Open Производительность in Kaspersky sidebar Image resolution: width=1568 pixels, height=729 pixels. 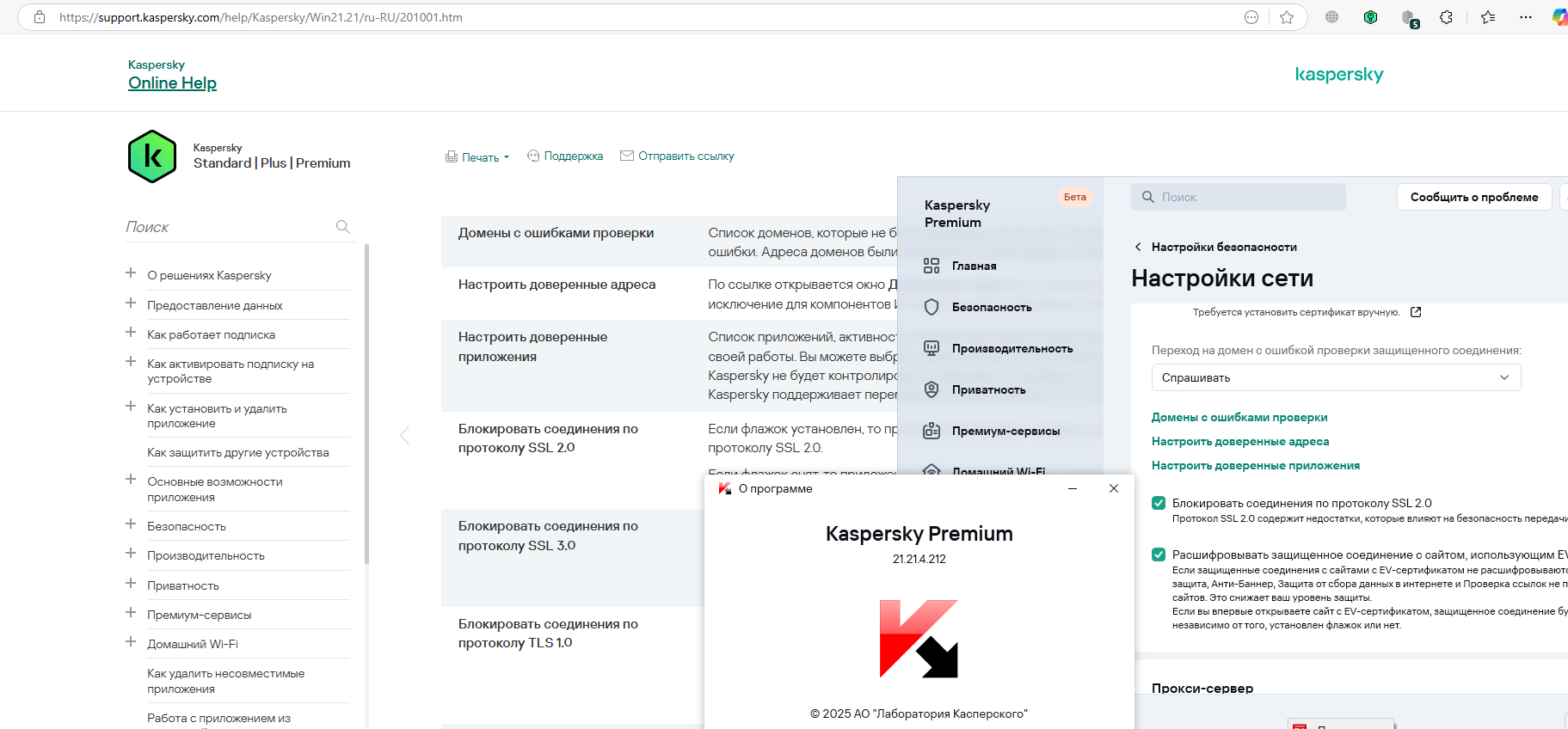[1012, 348]
